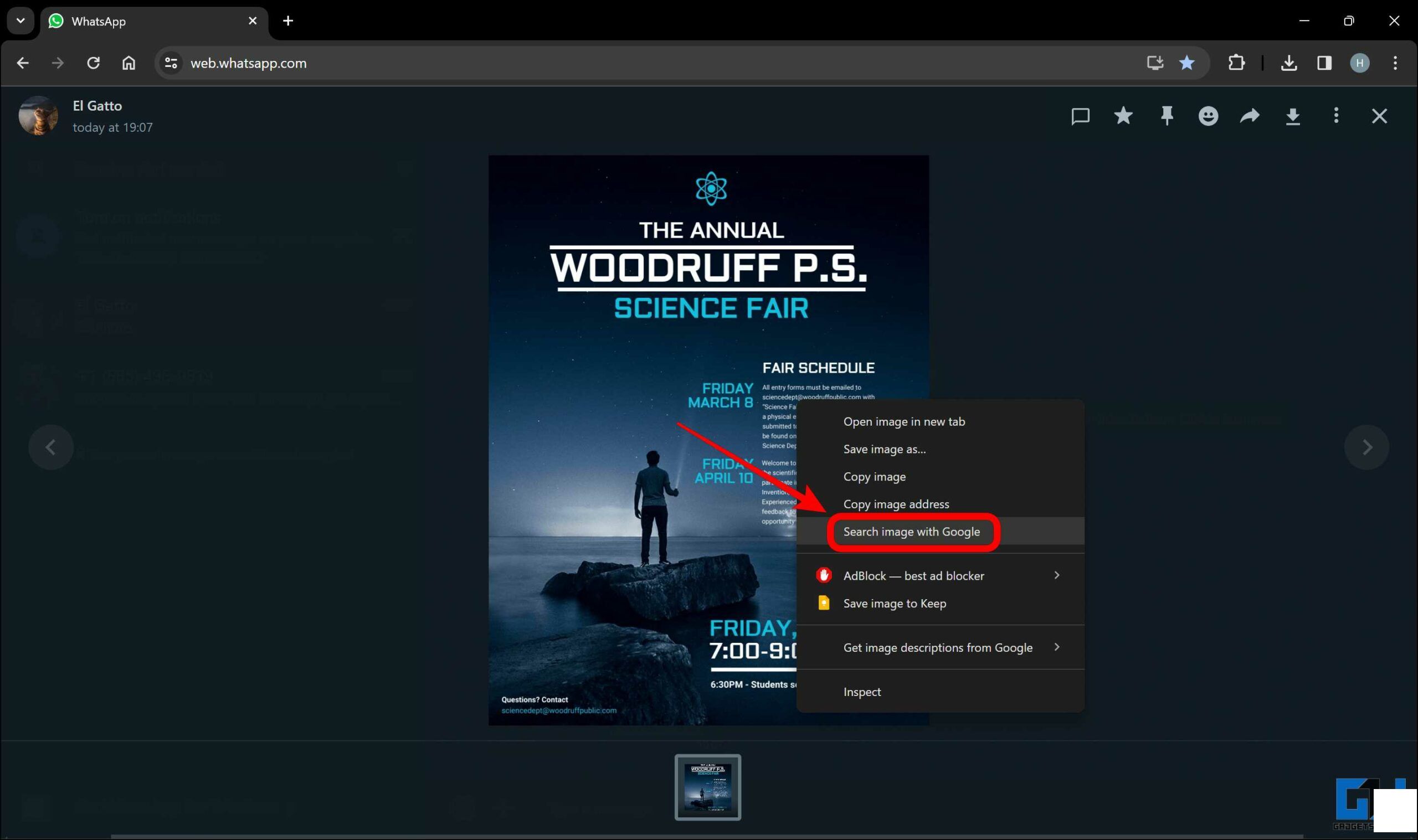Click the right navigation arrow

click(1367, 446)
